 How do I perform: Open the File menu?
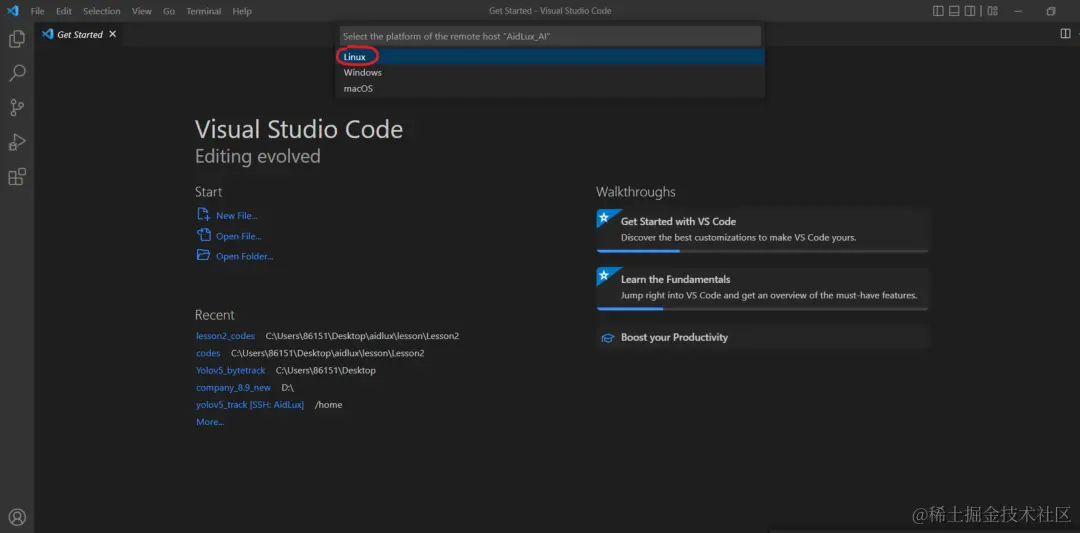pyautogui.click(x=37, y=11)
